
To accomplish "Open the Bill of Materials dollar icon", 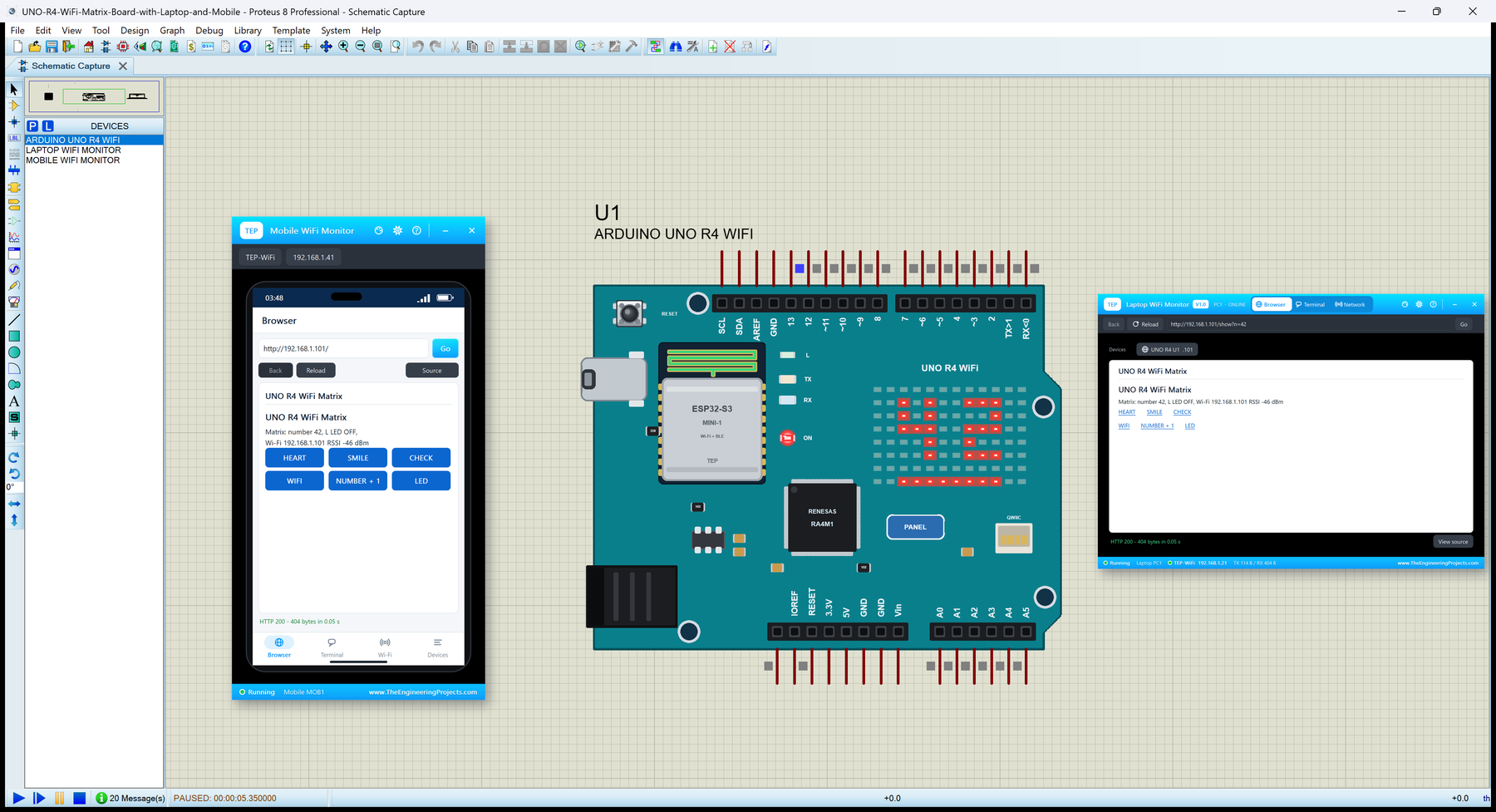I will pos(191,47).
